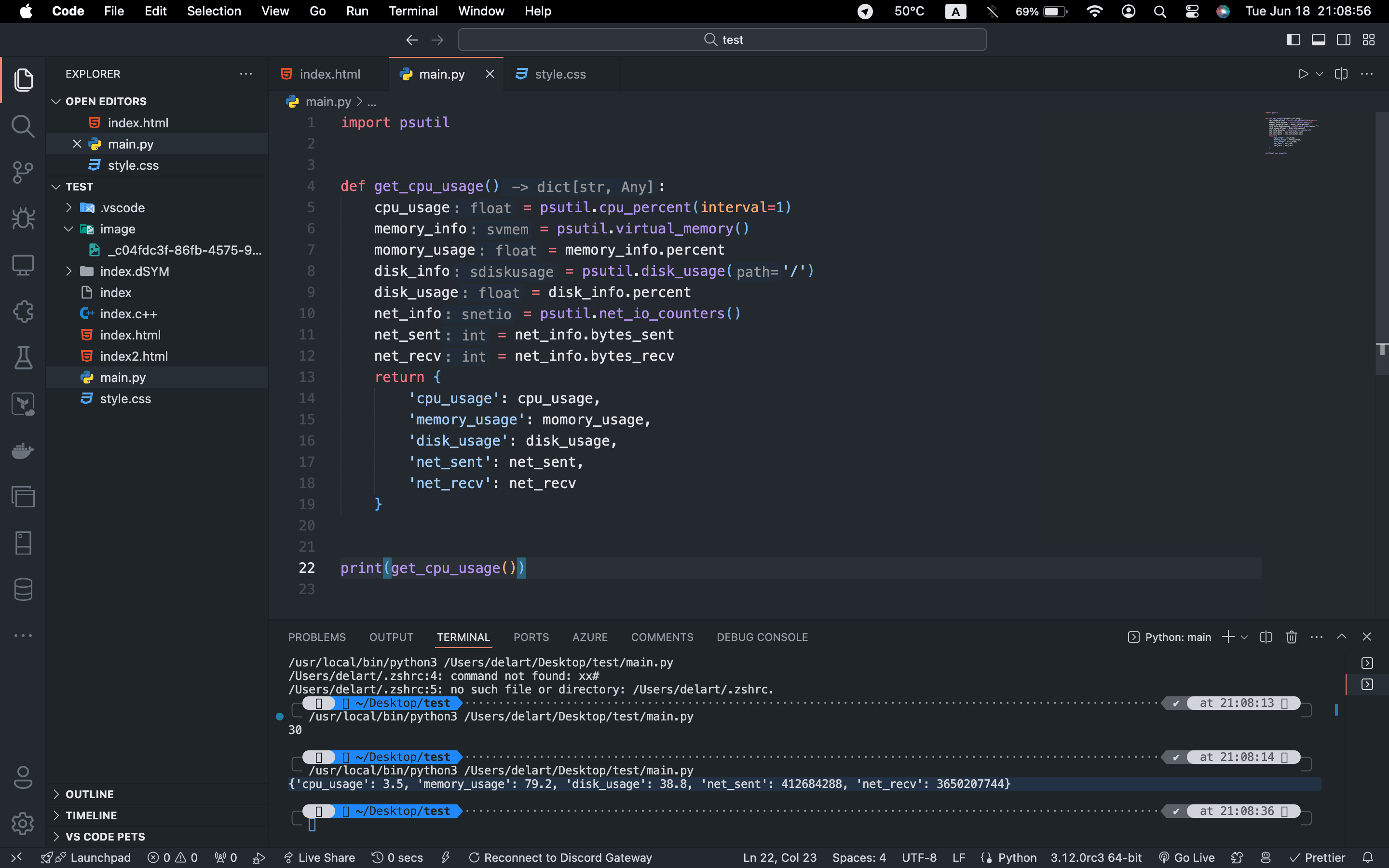Open the Manage gear menu
1389x868 pixels.
23,824
